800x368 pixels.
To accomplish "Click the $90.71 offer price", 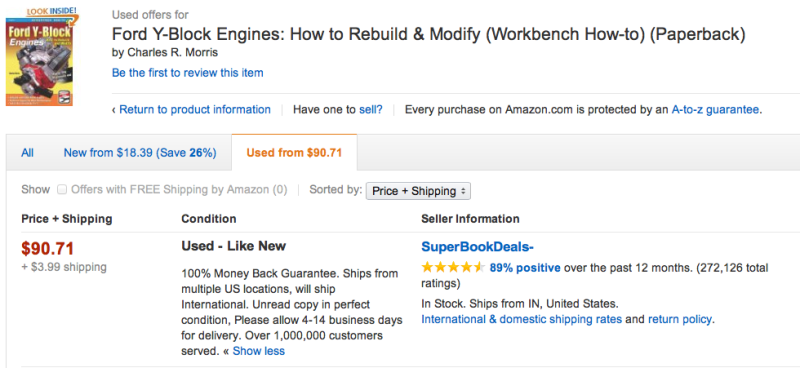I will click(48, 249).
